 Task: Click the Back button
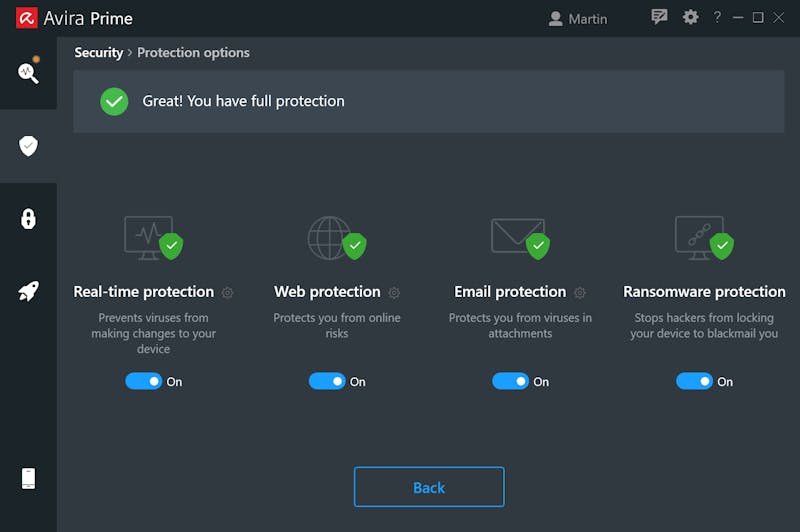click(429, 487)
